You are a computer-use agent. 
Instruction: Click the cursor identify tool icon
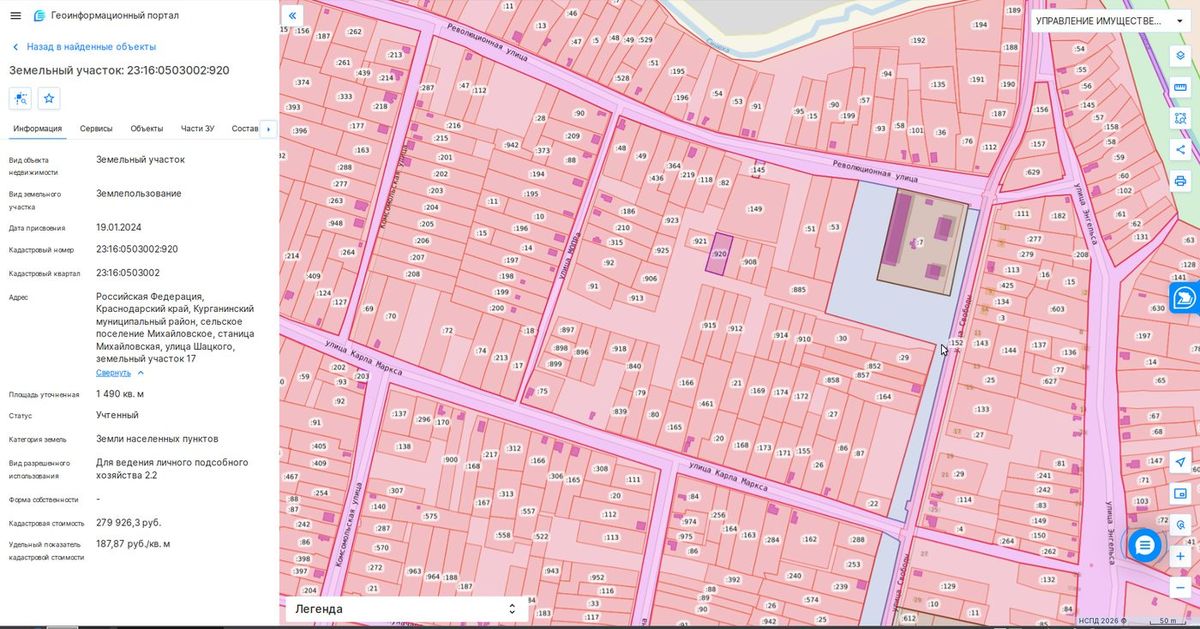pos(1180,524)
